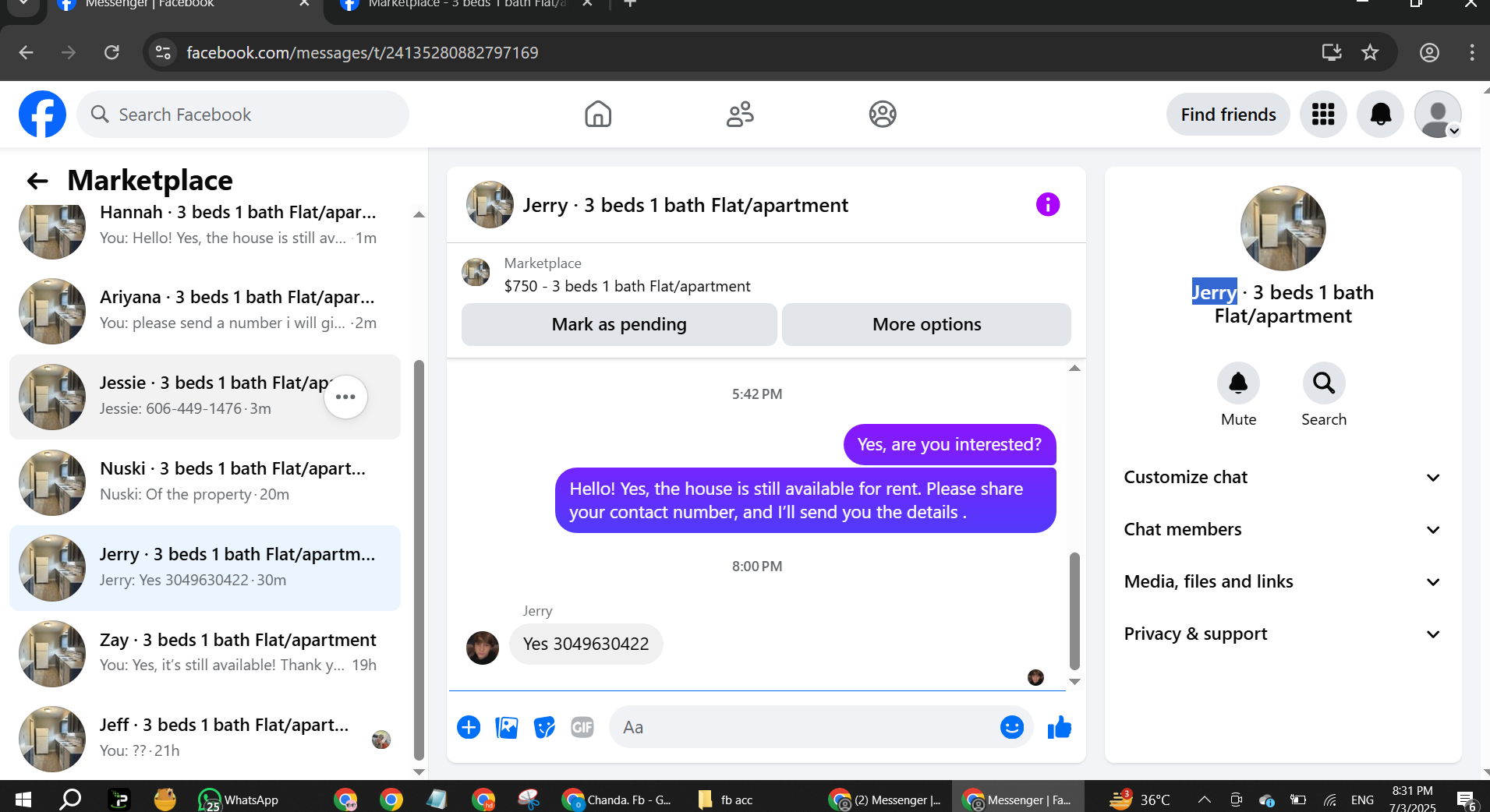Switch to the Marketplace browser tab
This screenshot has height=812, width=1490.
(x=468, y=5)
